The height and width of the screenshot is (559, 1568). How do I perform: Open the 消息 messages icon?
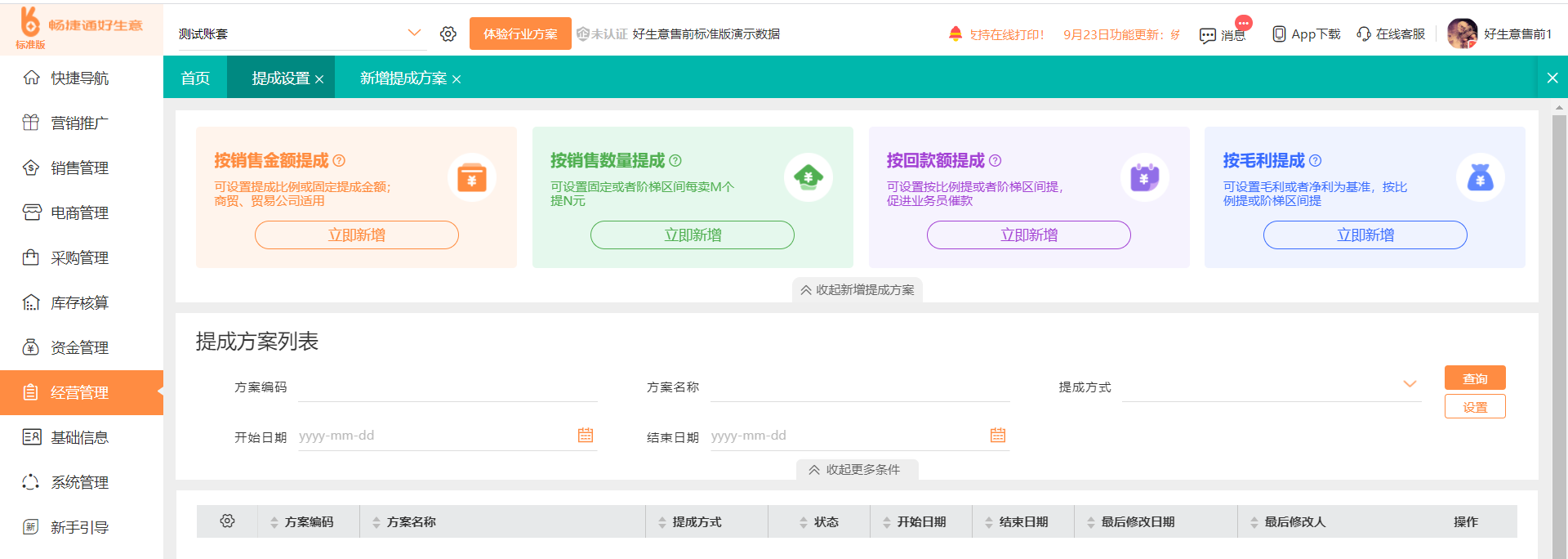(x=1208, y=35)
